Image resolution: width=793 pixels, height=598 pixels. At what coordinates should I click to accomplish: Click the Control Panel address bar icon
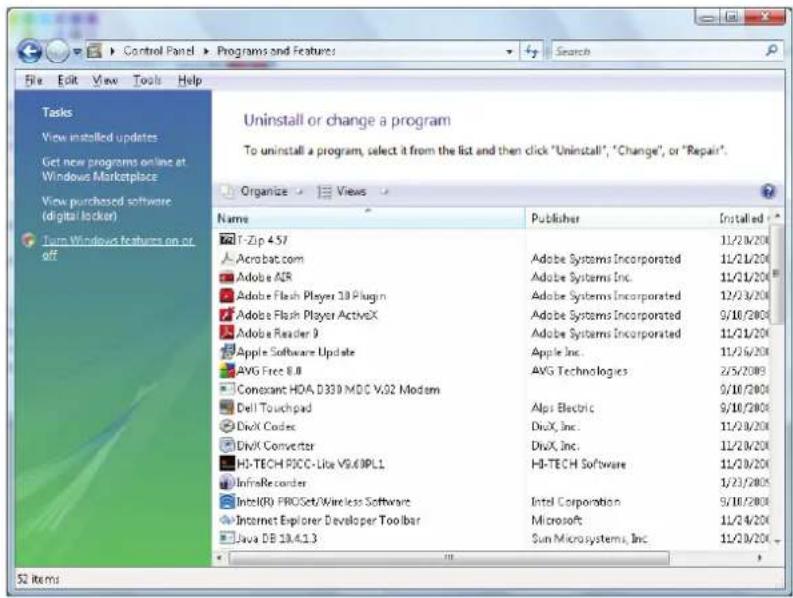coord(94,51)
